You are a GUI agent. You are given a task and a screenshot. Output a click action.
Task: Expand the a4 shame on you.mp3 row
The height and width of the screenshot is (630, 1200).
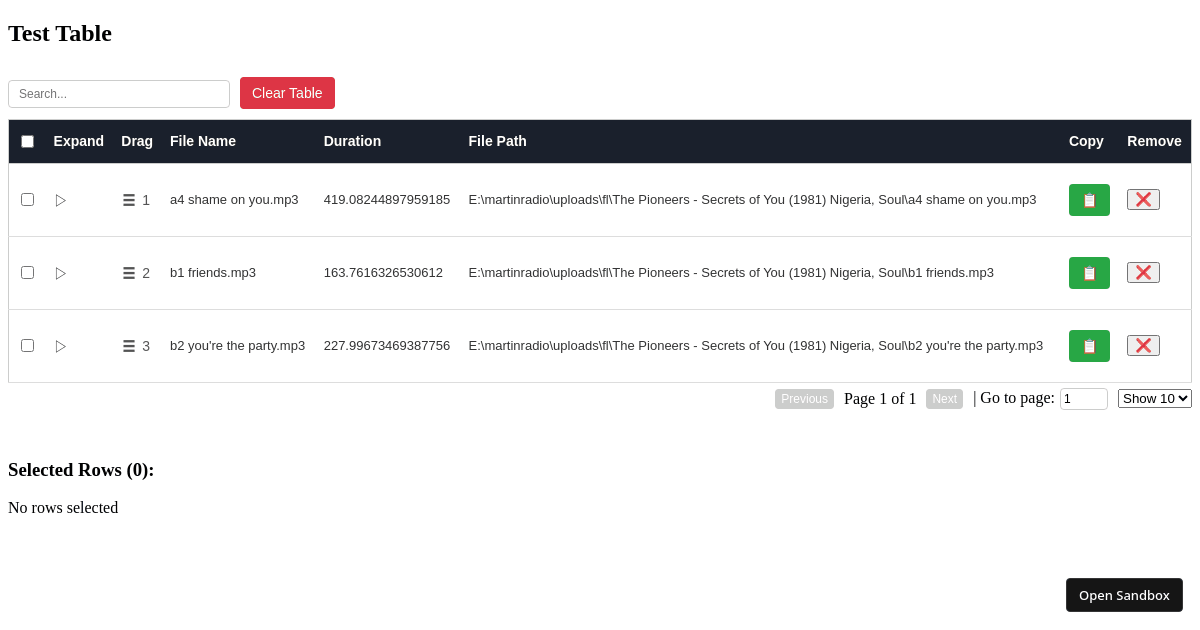pyautogui.click(x=61, y=200)
